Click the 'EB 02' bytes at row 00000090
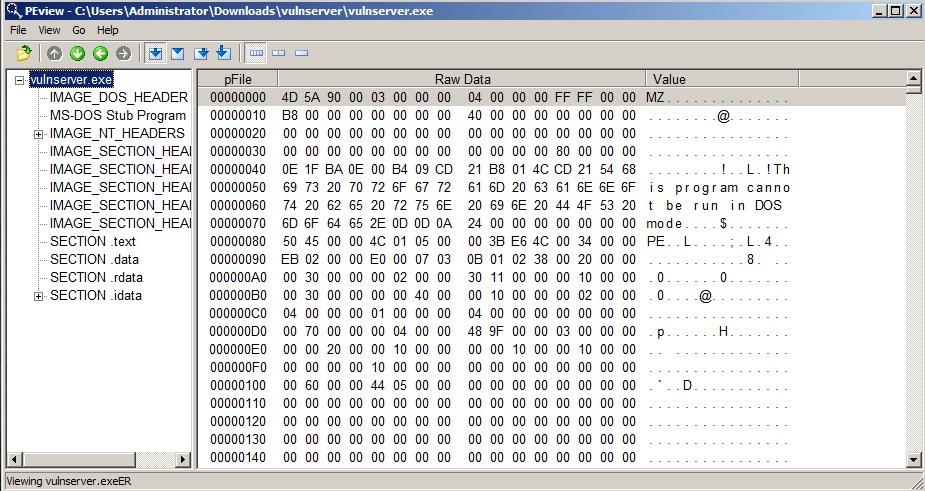Viewport: 925px width, 491px height. [x=301, y=260]
